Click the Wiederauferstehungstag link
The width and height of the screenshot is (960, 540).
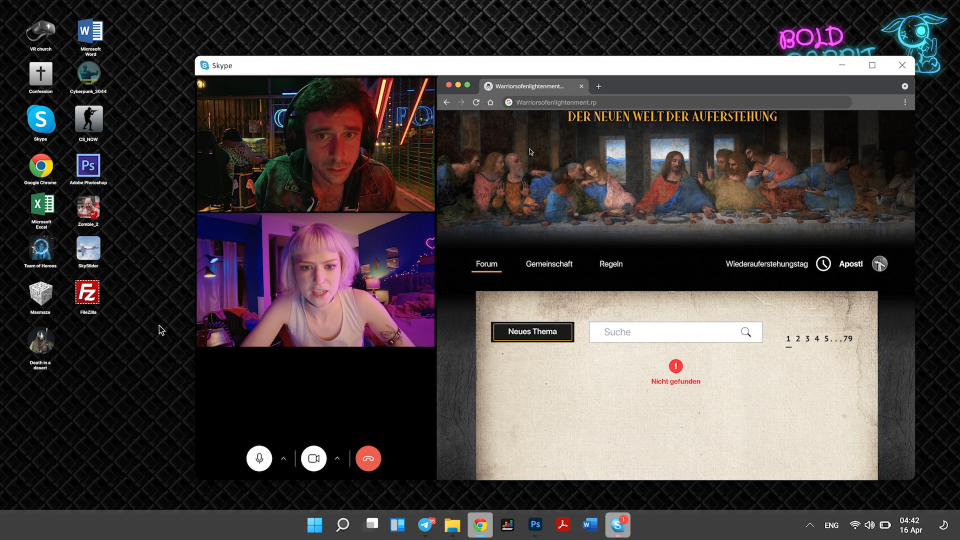pyautogui.click(x=767, y=264)
